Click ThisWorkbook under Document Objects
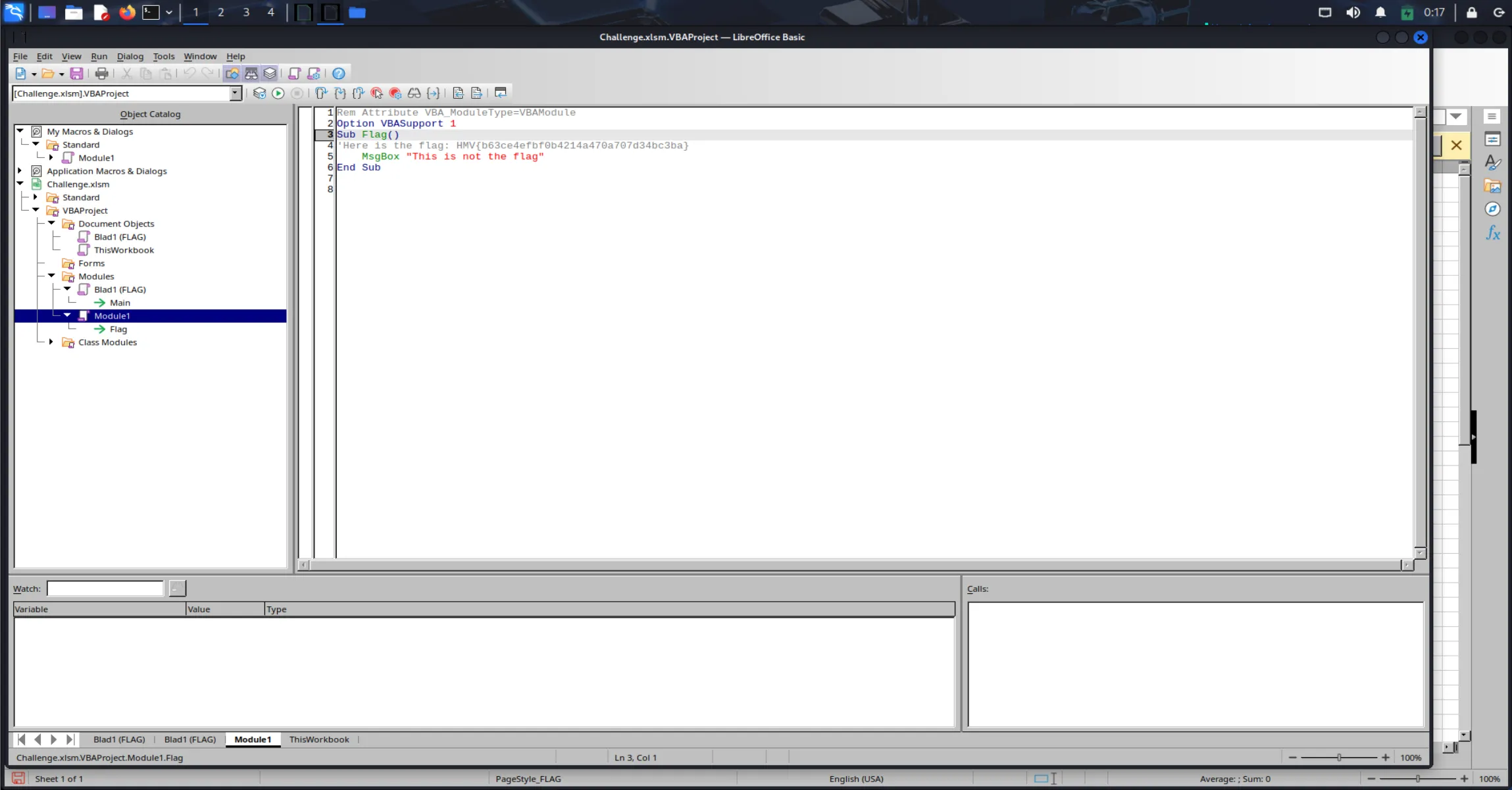This screenshot has height=790, width=1512. [x=124, y=250]
